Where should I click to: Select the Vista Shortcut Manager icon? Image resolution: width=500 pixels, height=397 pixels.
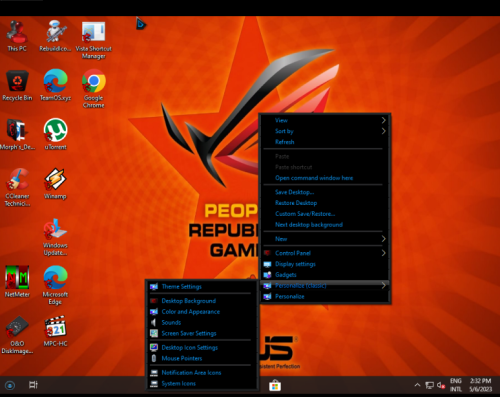click(x=94, y=40)
